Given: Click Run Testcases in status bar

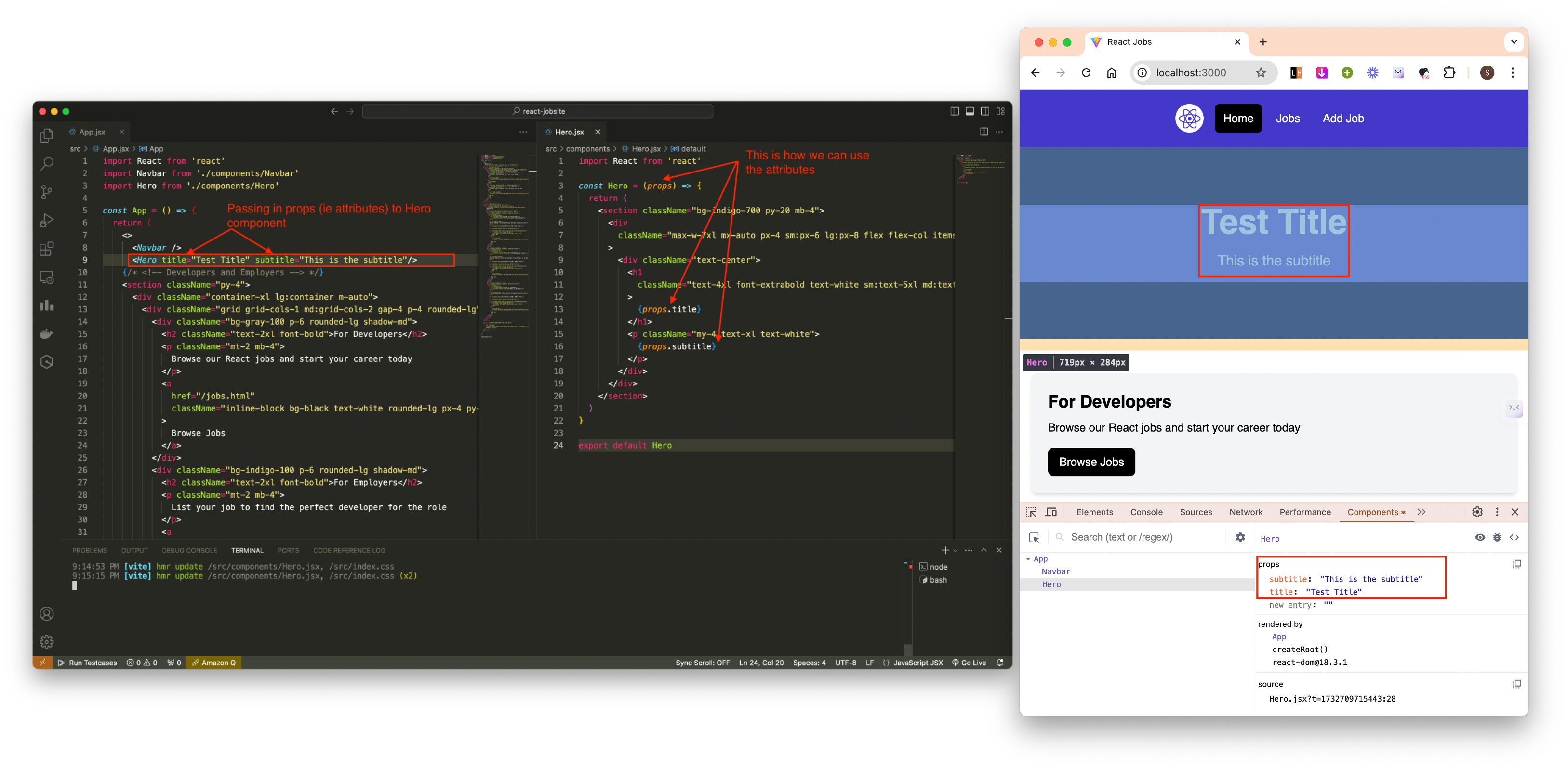Looking at the screenshot, I should coord(87,663).
